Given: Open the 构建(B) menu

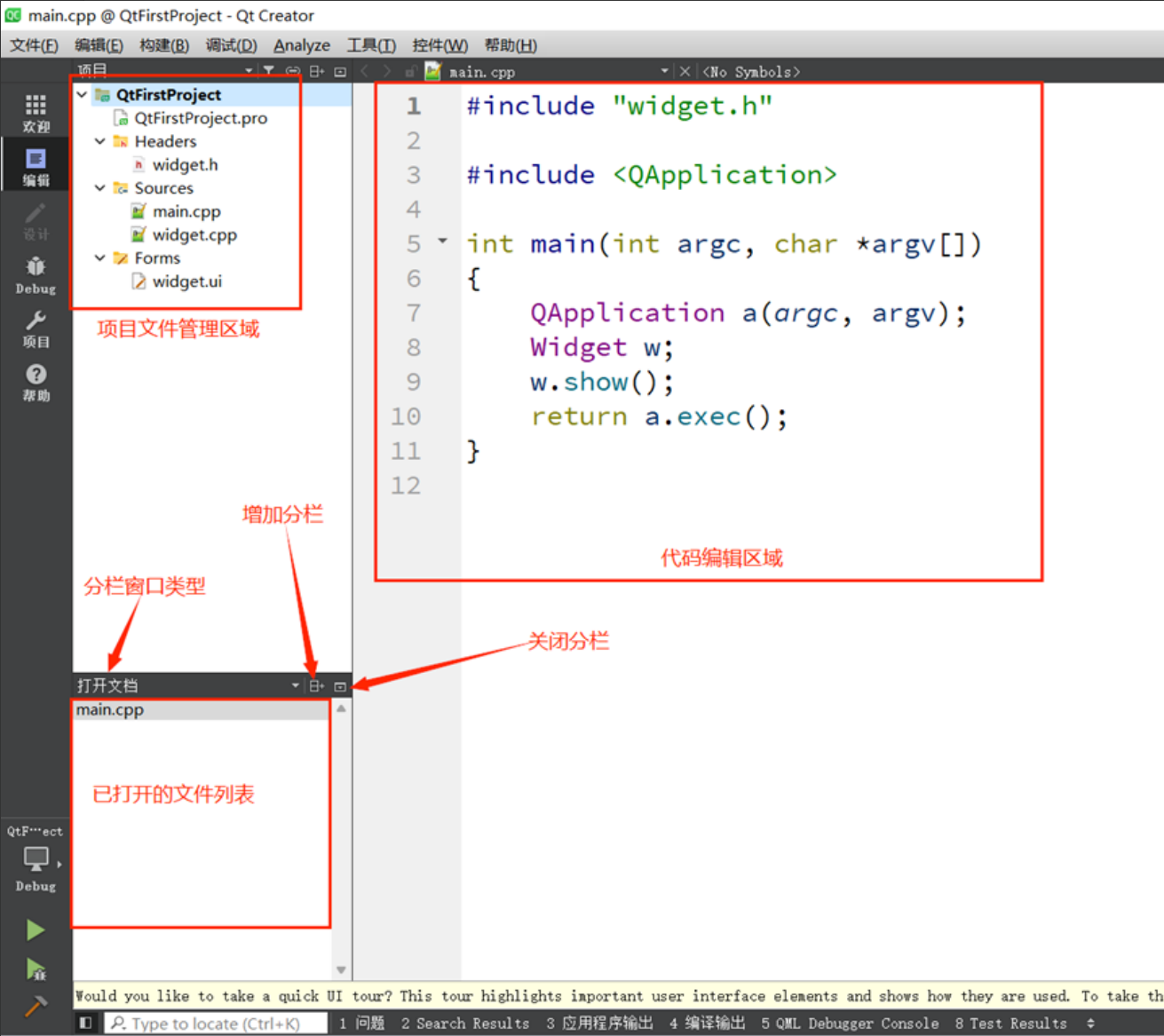Looking at the screenshot, I should click(164, 45).
